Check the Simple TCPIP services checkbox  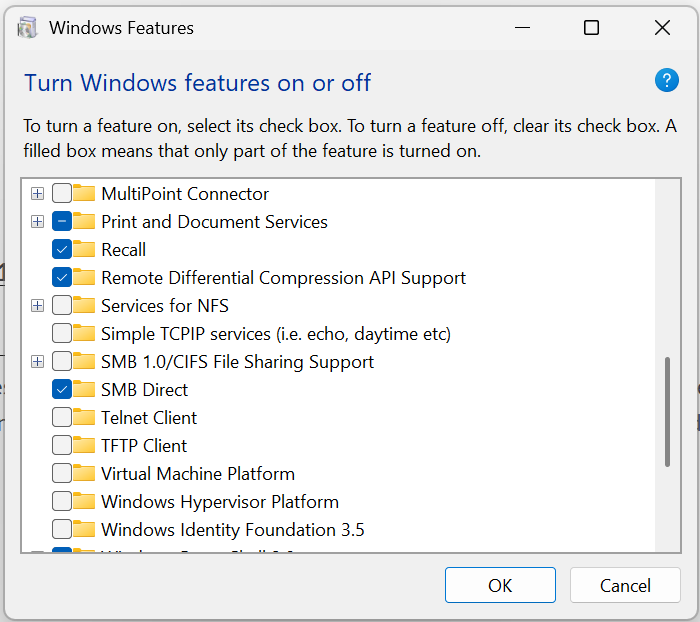pos(61,334)
